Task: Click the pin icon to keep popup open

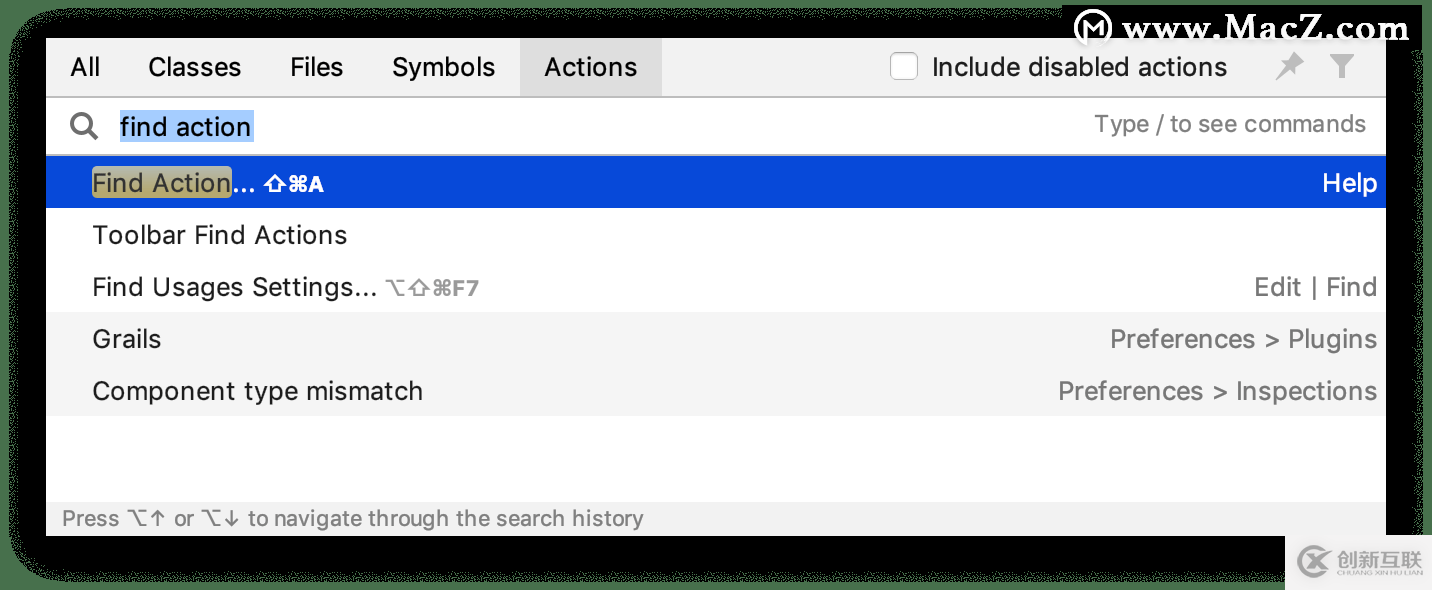Action: (1289, 66)
